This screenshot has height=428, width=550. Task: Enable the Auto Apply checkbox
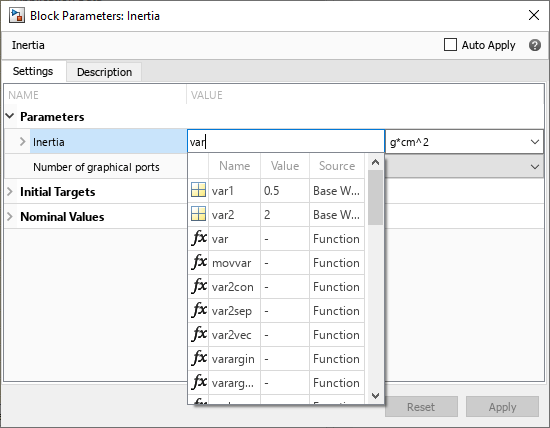coord(450,45)
